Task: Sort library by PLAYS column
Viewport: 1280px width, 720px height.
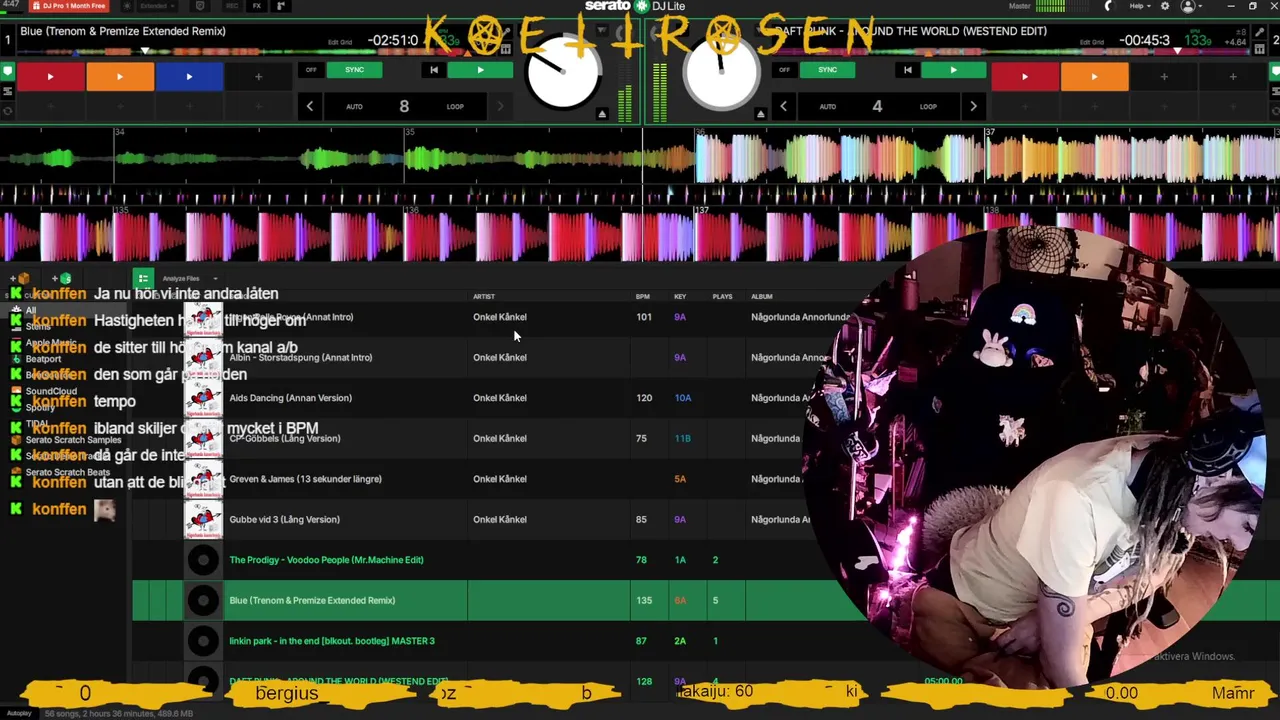Action: pos(722,296)
